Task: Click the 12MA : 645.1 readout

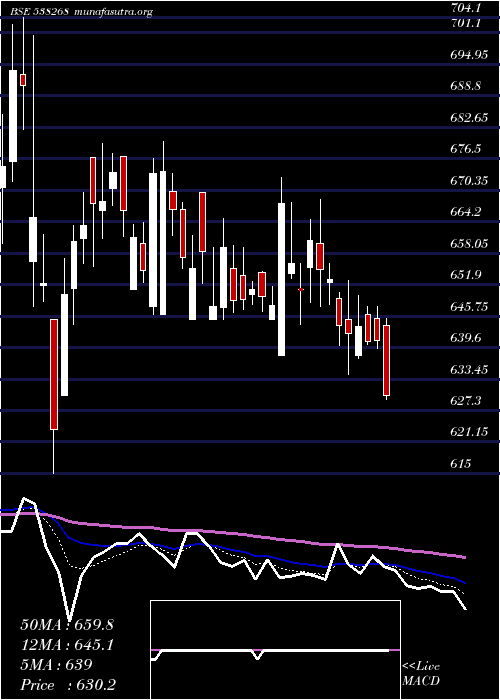Action: [67, 644]
